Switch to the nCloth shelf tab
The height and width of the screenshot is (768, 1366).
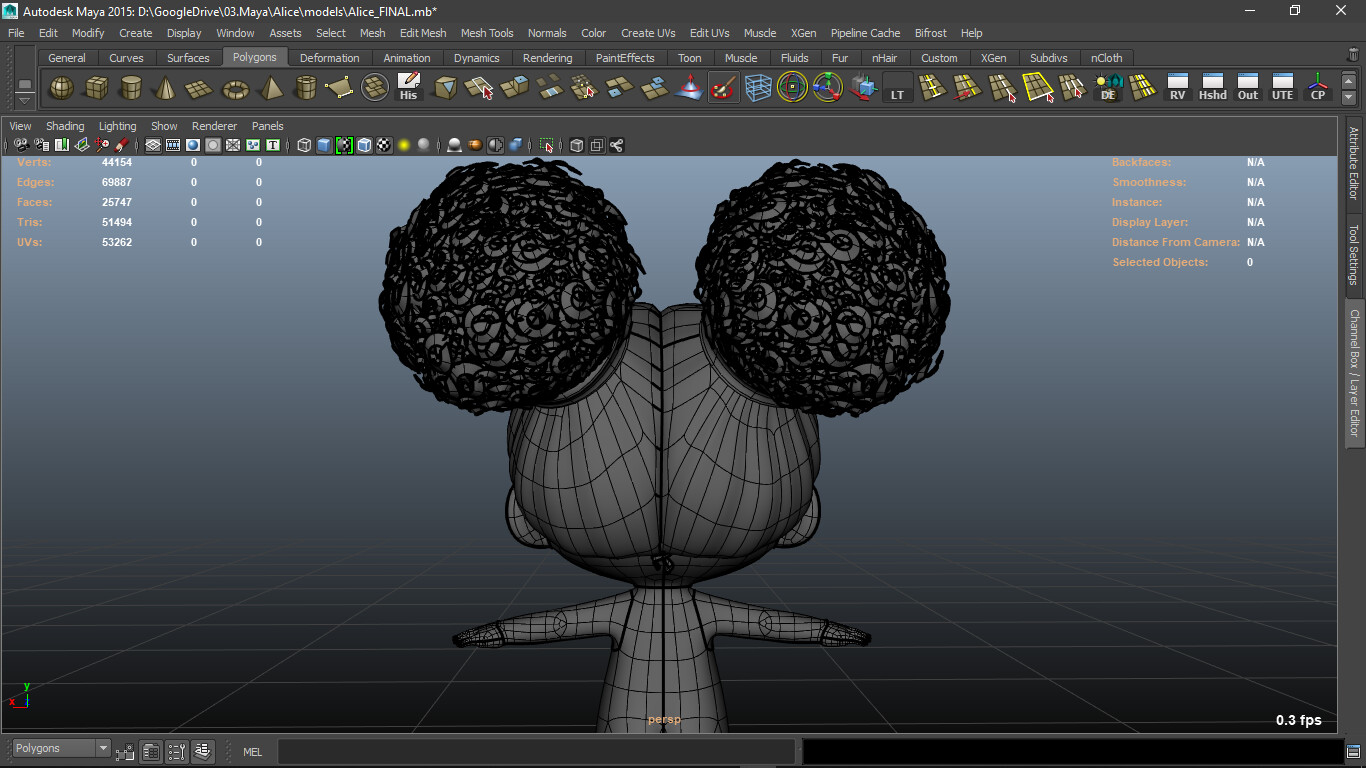(1106, 58)
